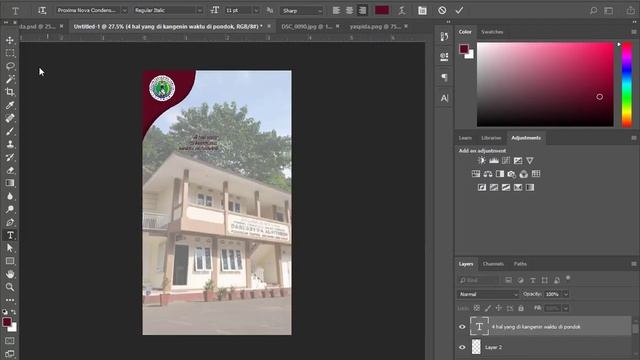Viewport: 640px width, 360px height.
Task: Select the Rectangle shape tool
Action: point(10,261)
